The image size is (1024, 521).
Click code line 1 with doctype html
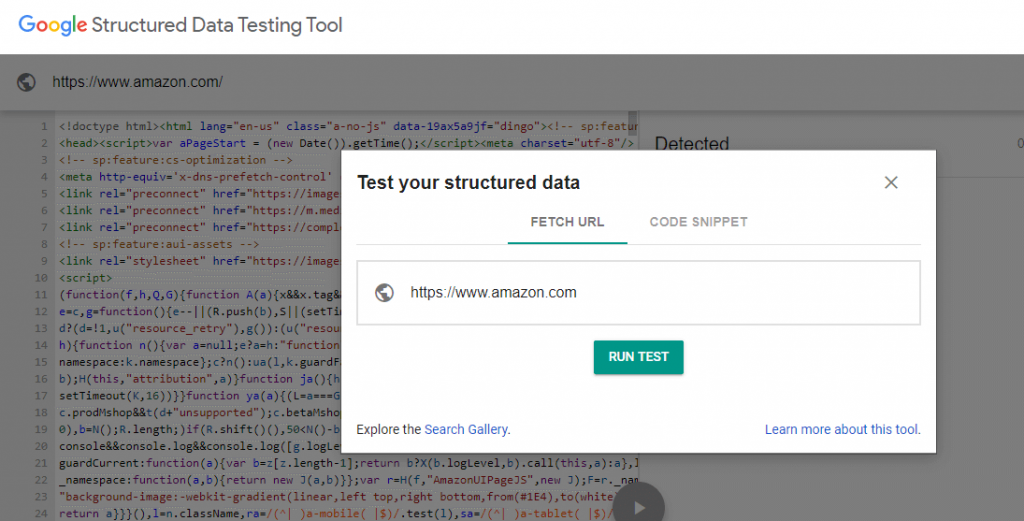click(x=348, y=126)
